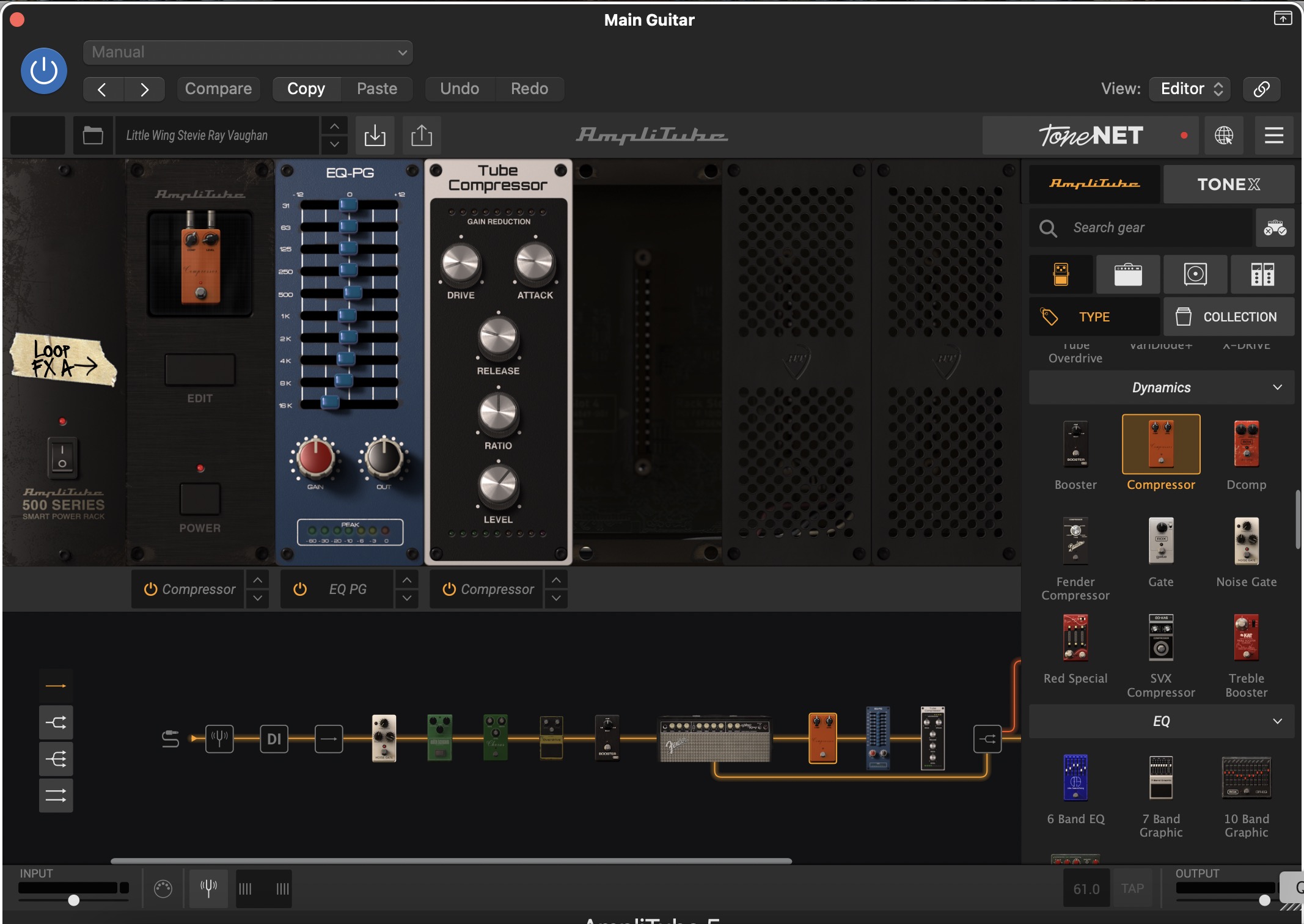The image size is (1304, 924).
Task: Go to previous preset arrow
Action: [x=103, y=90]
